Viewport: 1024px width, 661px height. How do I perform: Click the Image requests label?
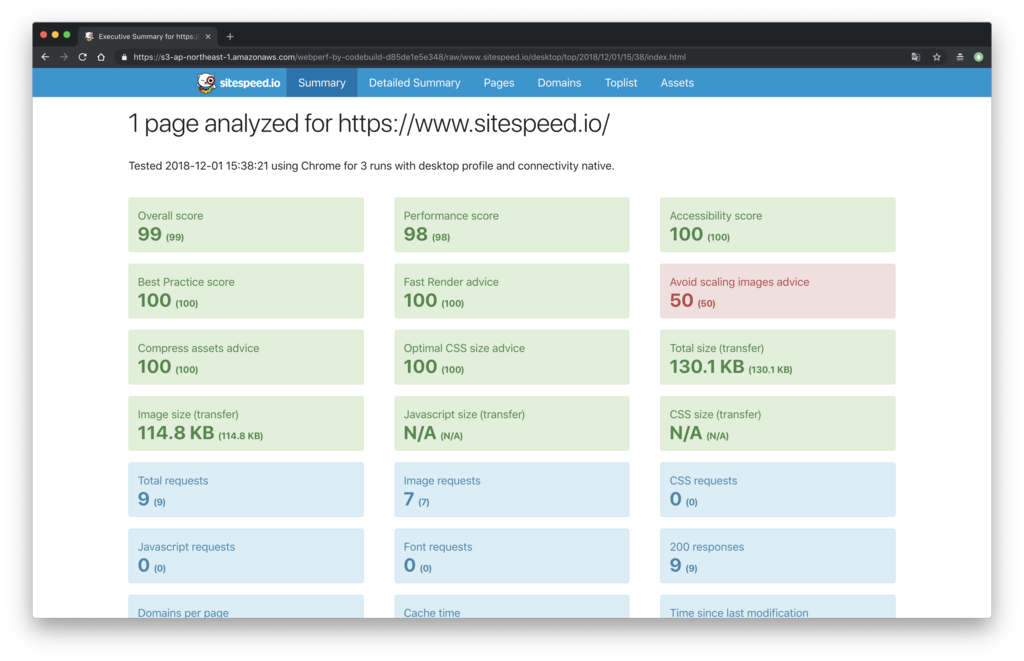441,481
